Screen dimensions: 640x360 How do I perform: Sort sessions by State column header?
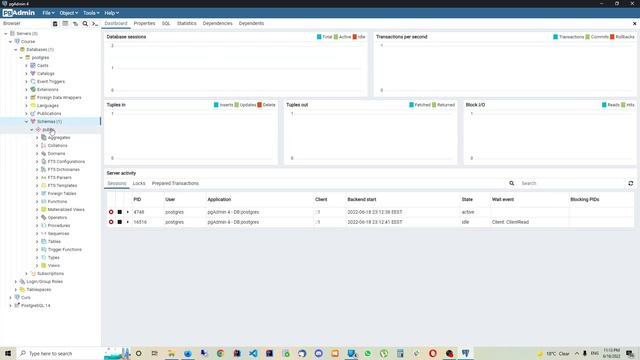[467, 200]
